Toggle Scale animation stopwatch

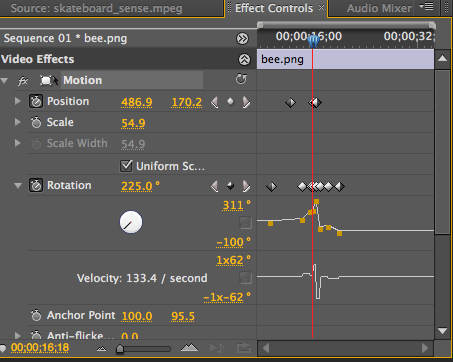point(36,122)
